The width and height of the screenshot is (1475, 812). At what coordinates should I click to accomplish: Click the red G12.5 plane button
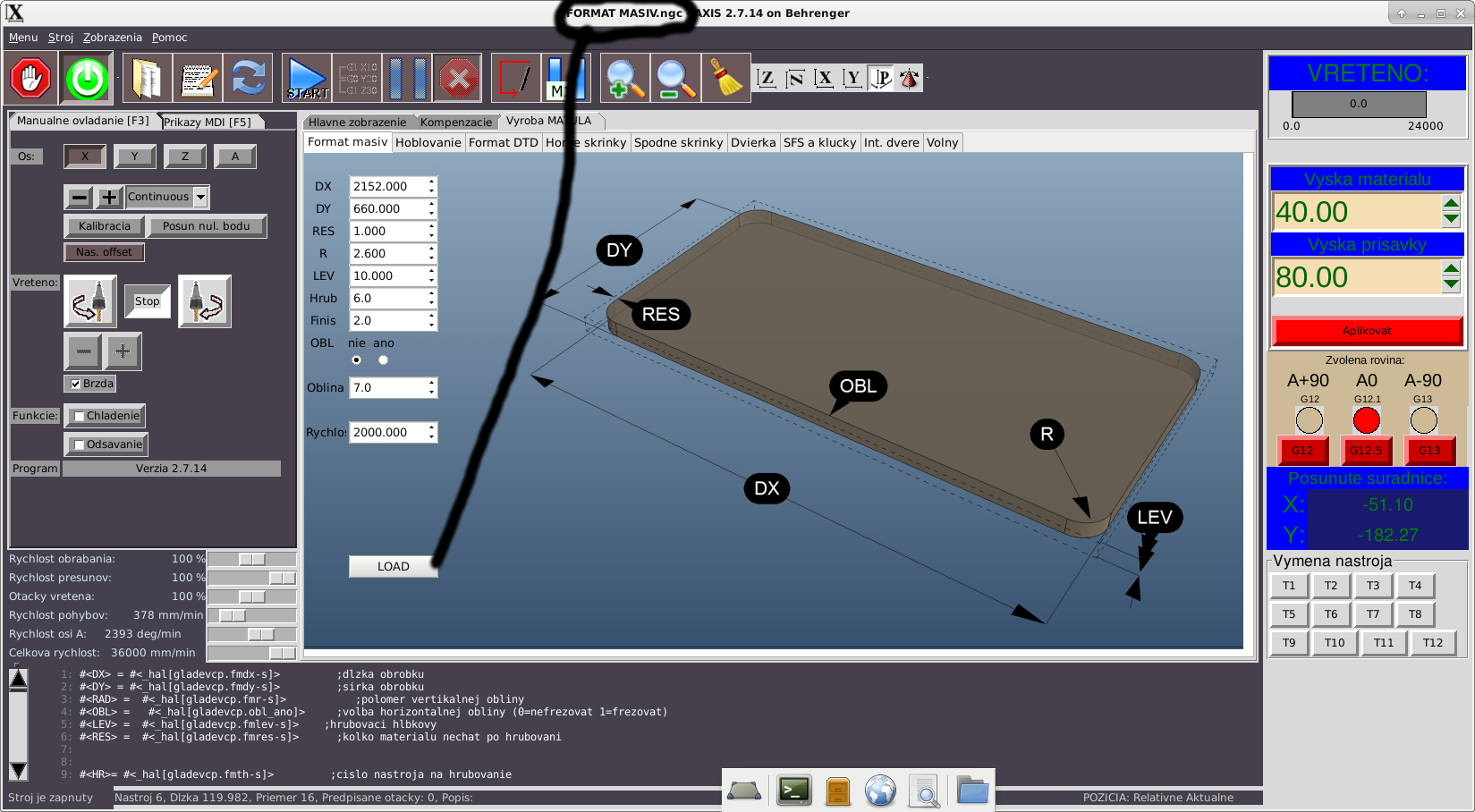pyautogui.click(x=1366, y=451)
